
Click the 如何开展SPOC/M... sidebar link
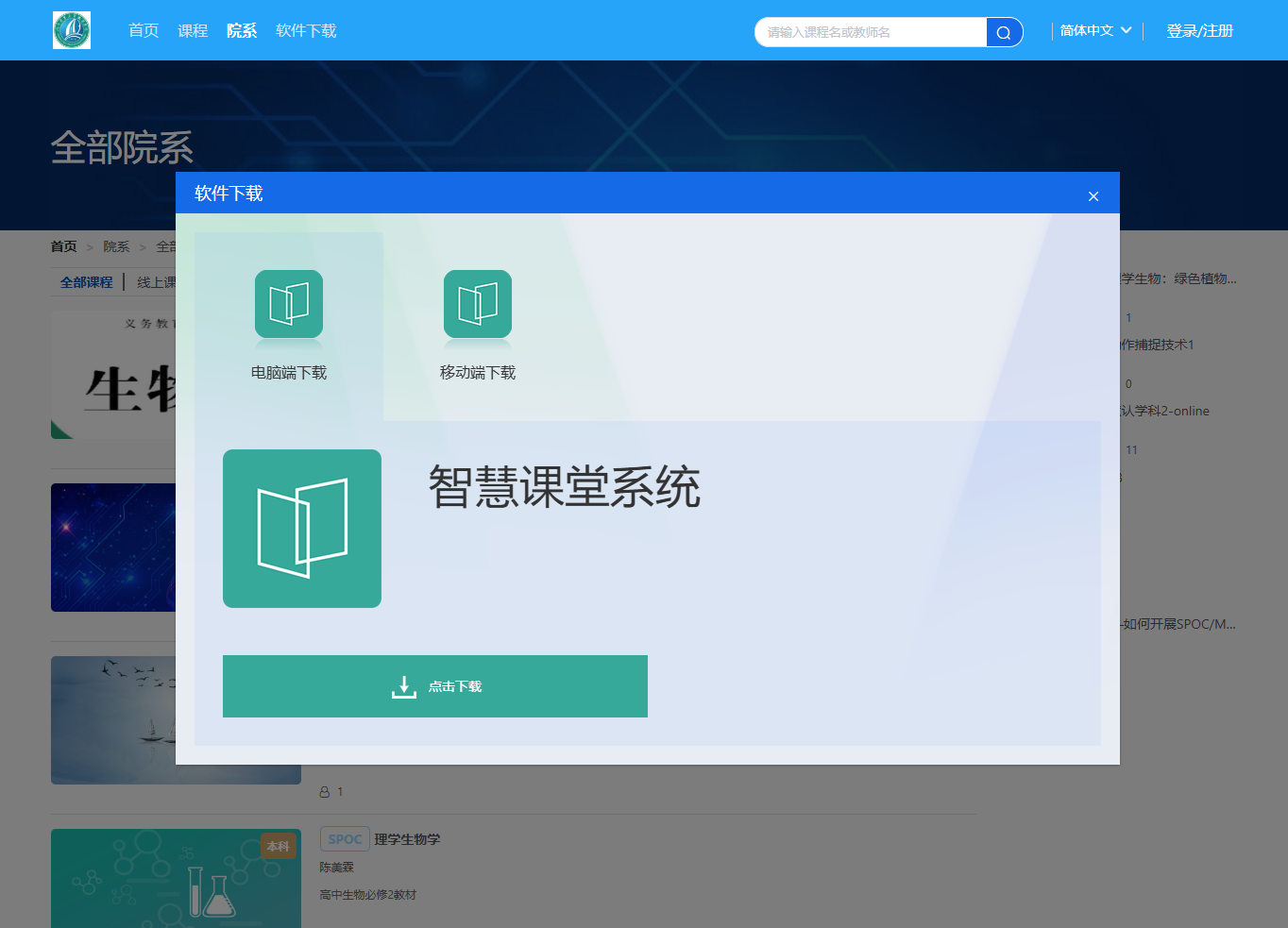point(1178,624)
